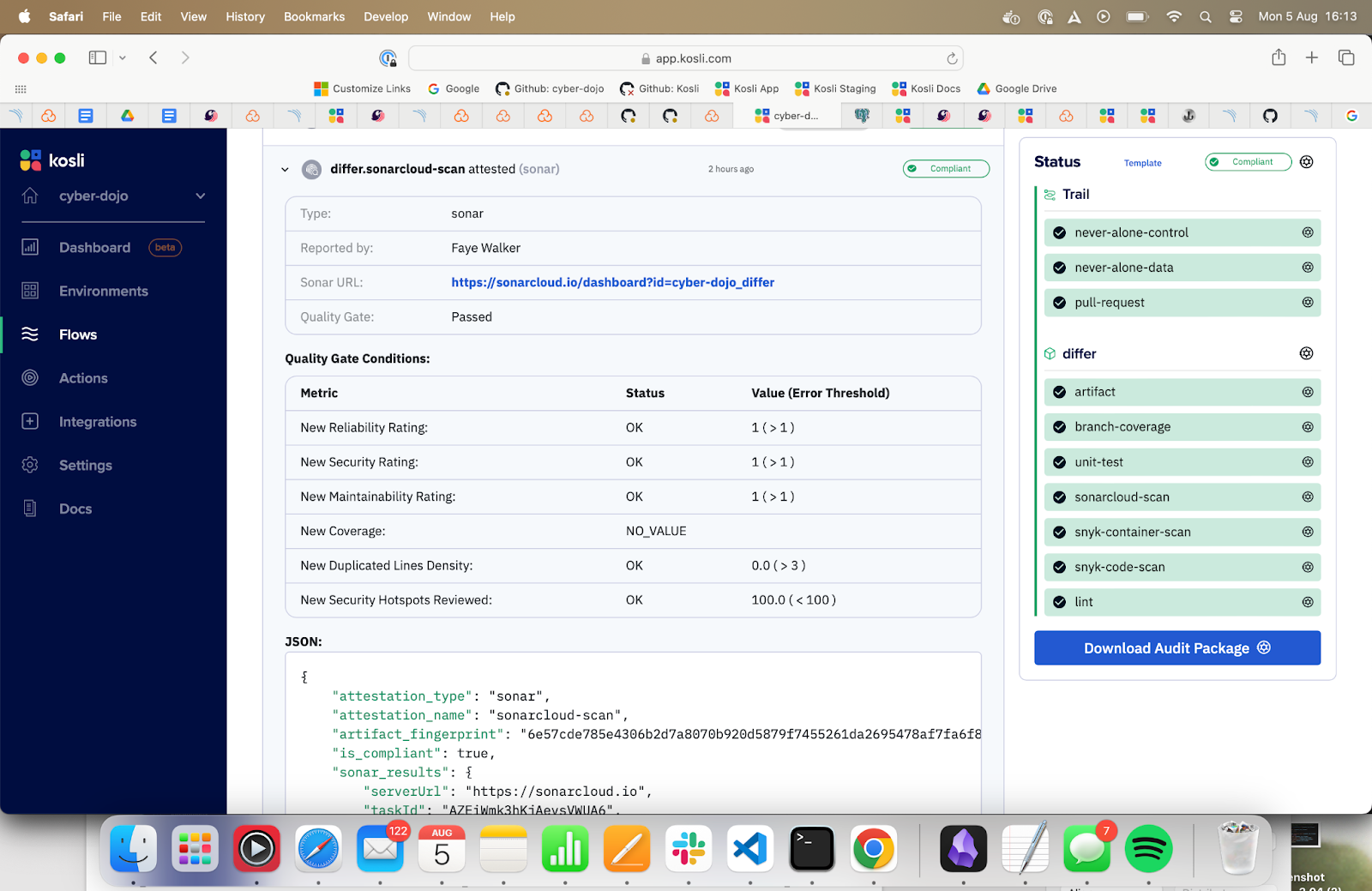Open Spotify from the Dock
1372x891 pixels.
(1148, 850)
